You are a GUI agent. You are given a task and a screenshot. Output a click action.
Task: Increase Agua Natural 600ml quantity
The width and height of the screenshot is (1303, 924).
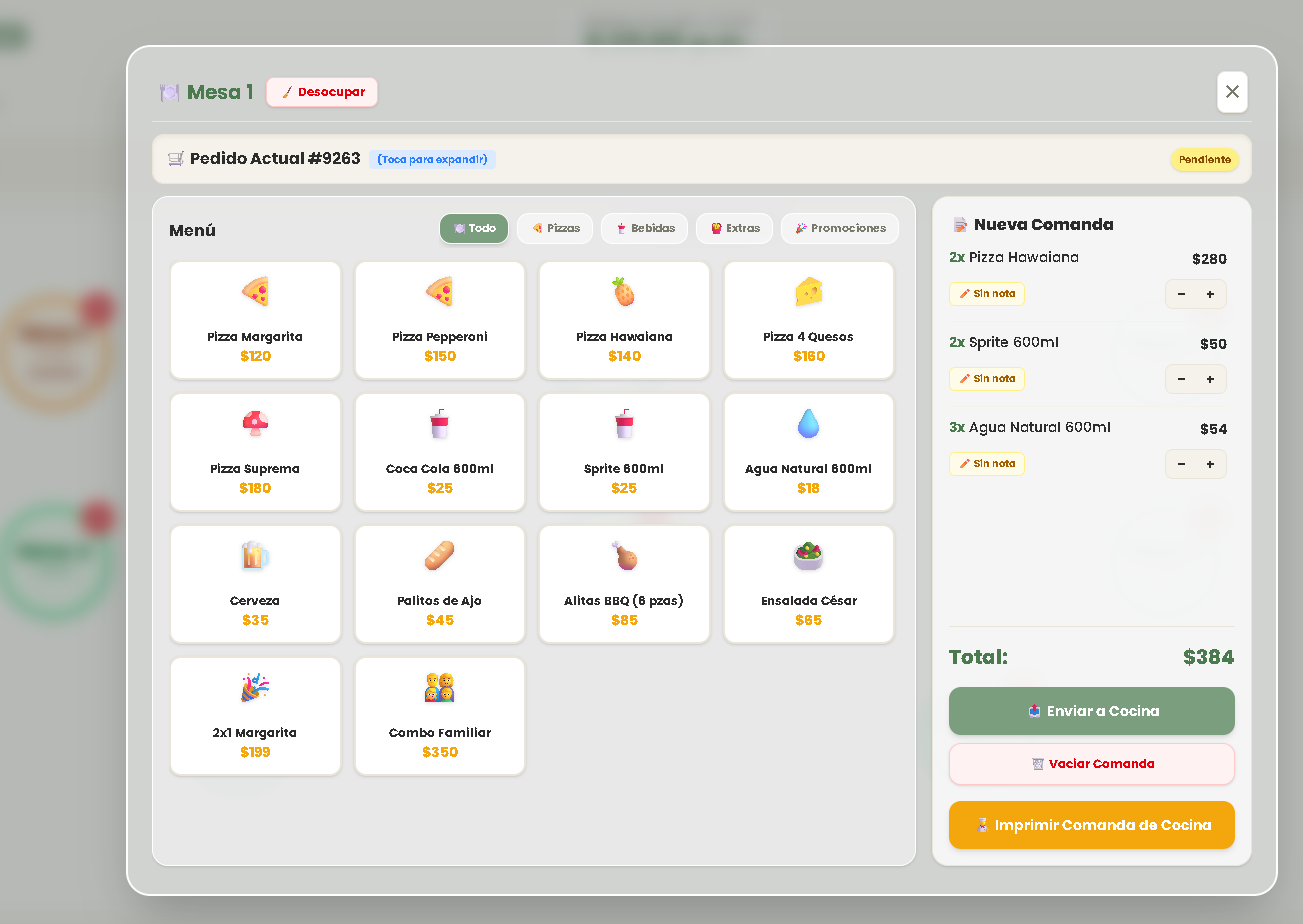click(1210, 464)
